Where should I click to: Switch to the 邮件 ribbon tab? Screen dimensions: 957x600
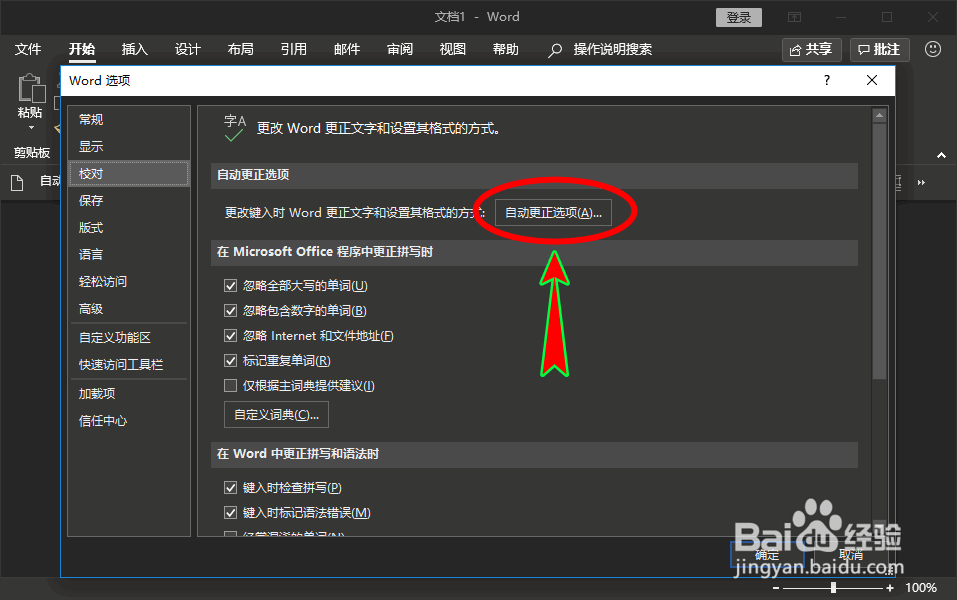(x=347, y=49)
